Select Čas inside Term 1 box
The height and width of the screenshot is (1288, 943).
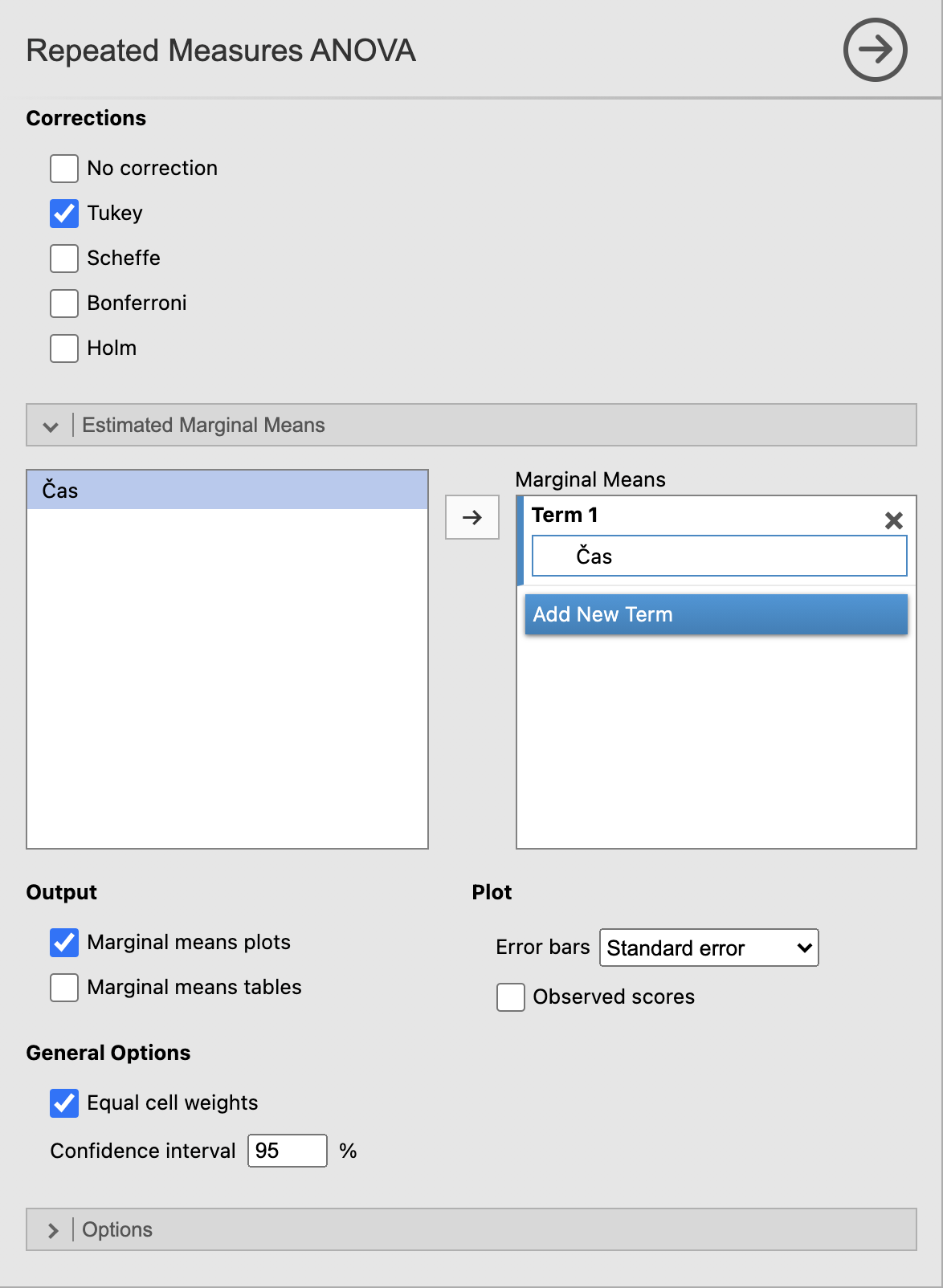[x=720, y=556]
